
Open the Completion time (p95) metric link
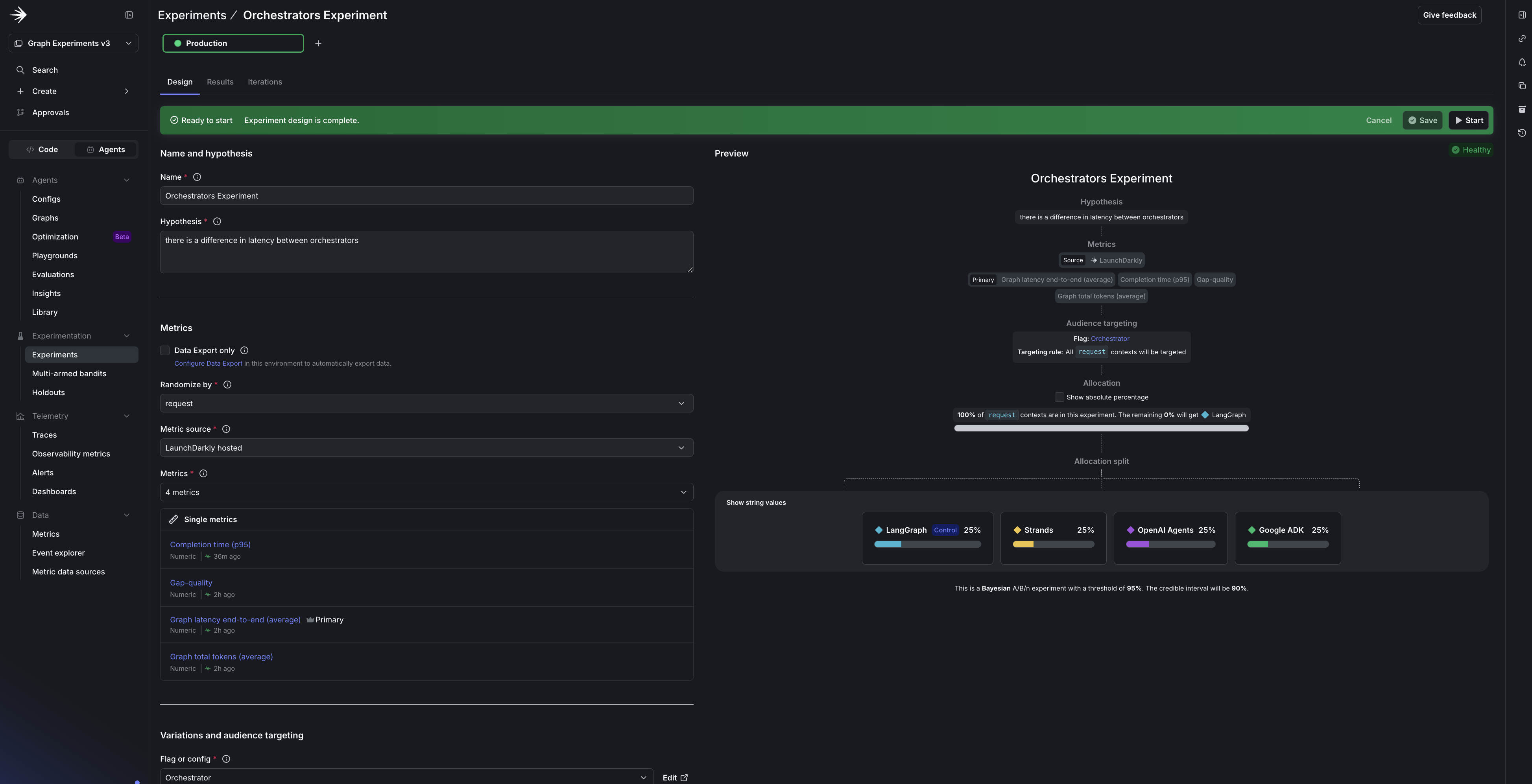pos(210,545)
